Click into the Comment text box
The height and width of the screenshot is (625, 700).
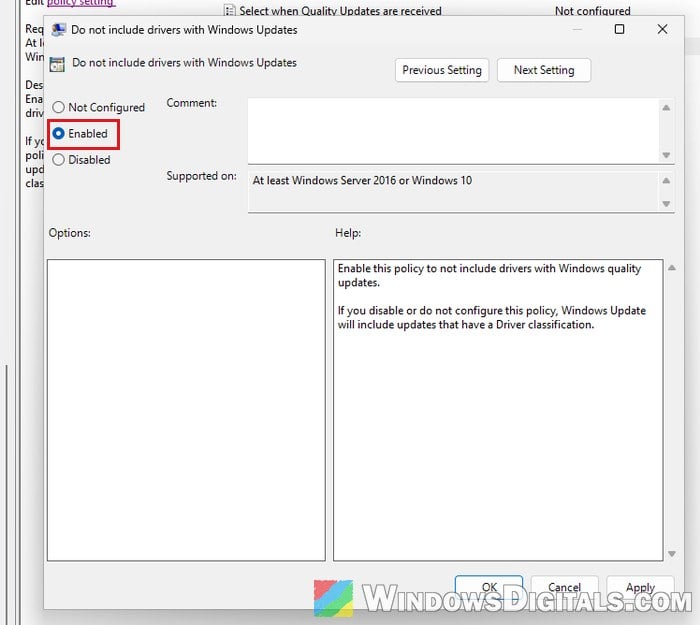click(453, 131)
